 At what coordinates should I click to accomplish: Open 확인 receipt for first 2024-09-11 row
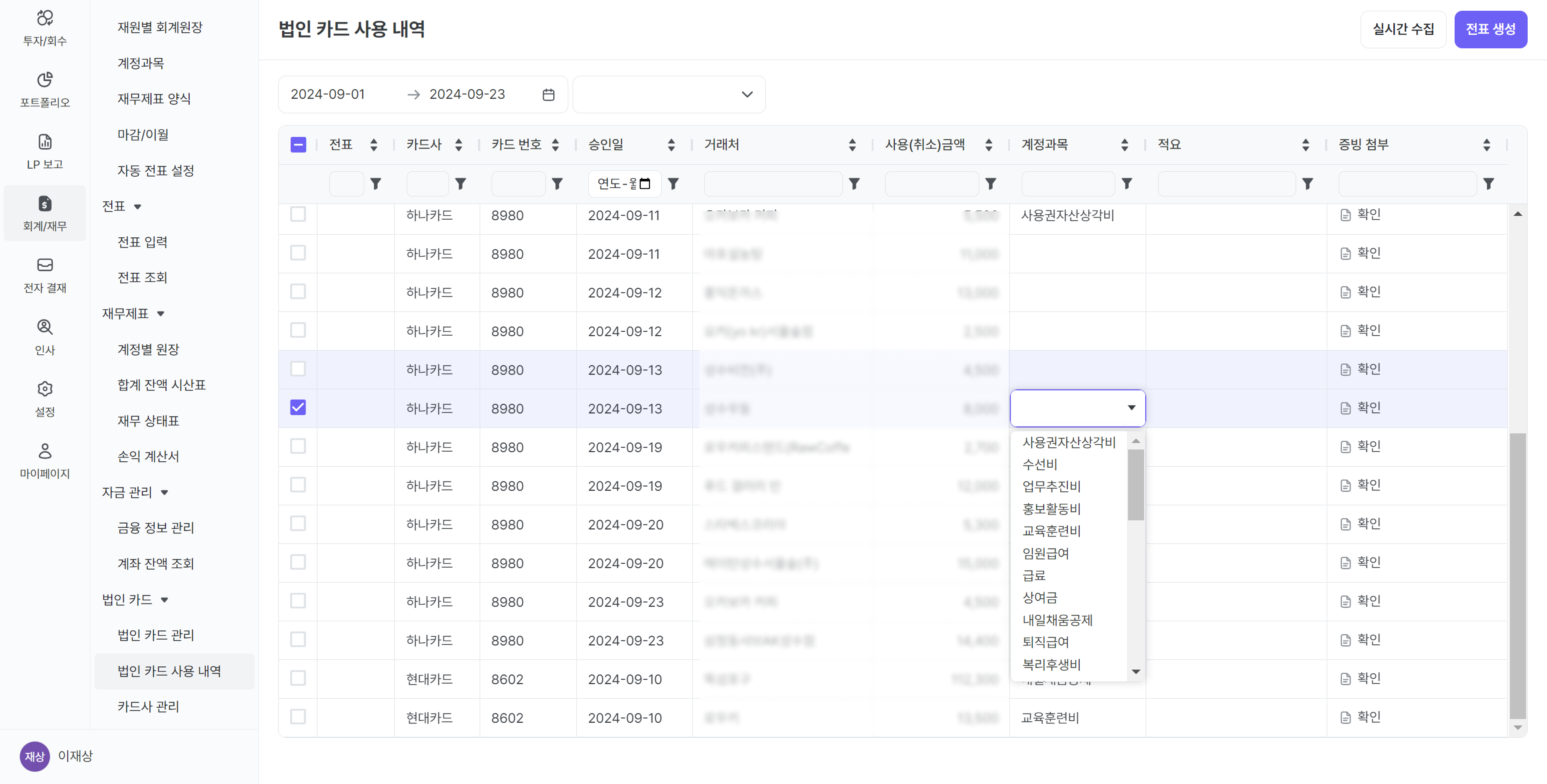point(1361,214)
